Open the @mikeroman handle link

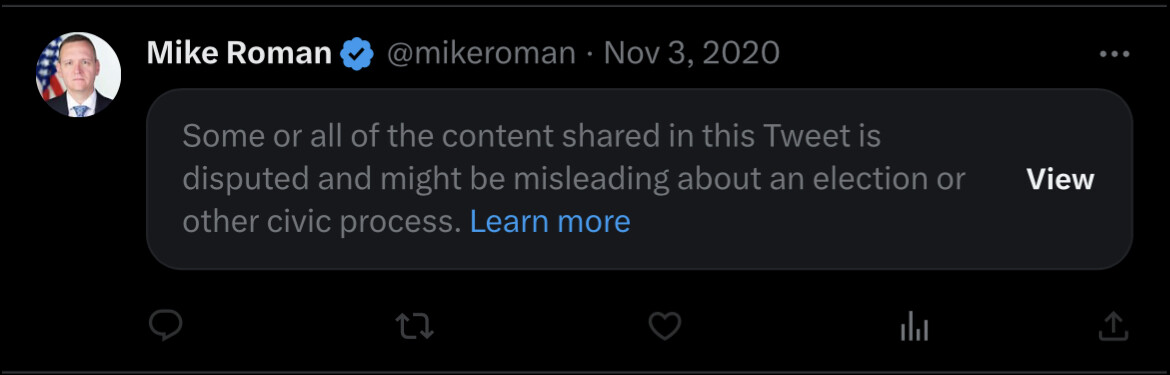(x=481, y=54)
